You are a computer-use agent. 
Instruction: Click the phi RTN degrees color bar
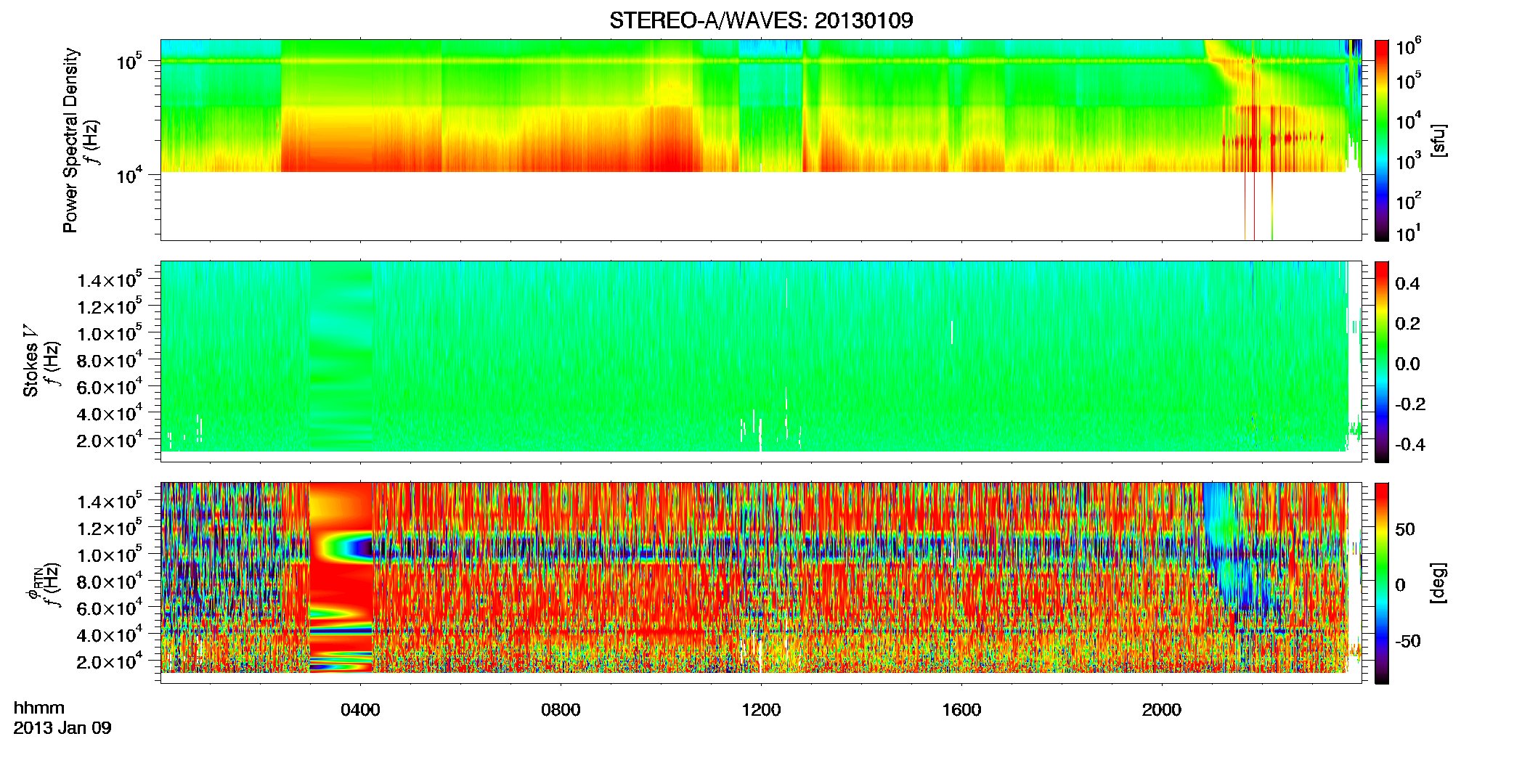tap(1382, 583)
